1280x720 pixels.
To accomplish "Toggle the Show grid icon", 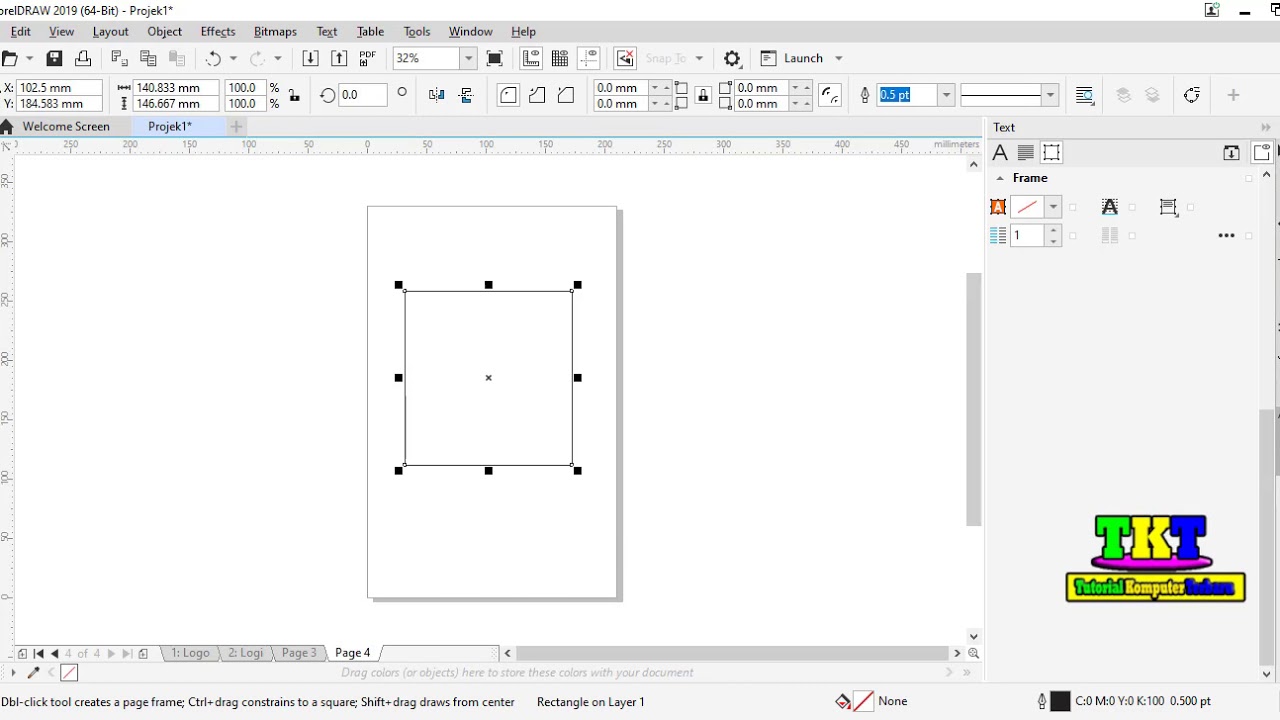I will coord(560,59).
